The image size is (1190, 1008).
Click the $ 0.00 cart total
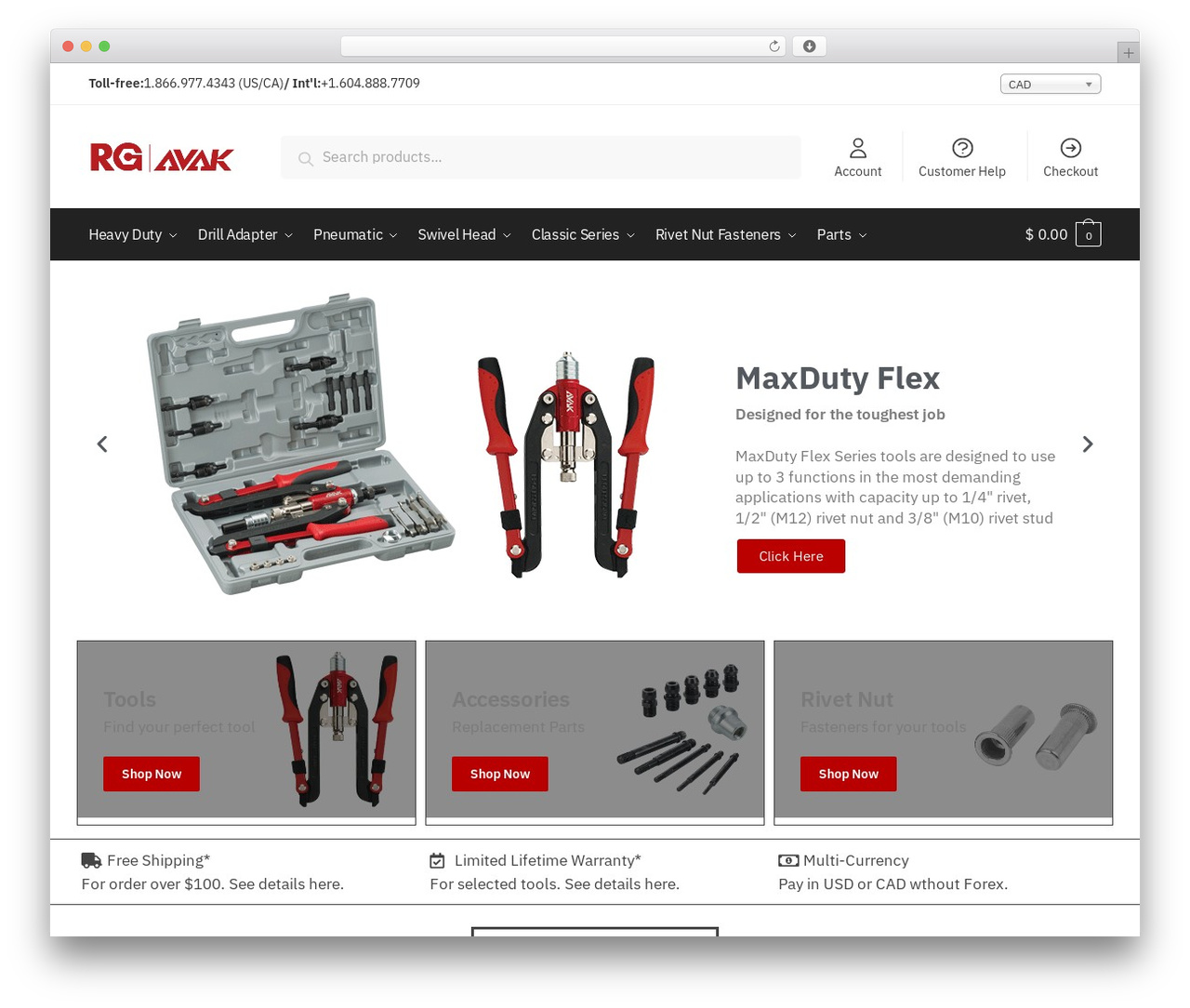coord(1046,234)
